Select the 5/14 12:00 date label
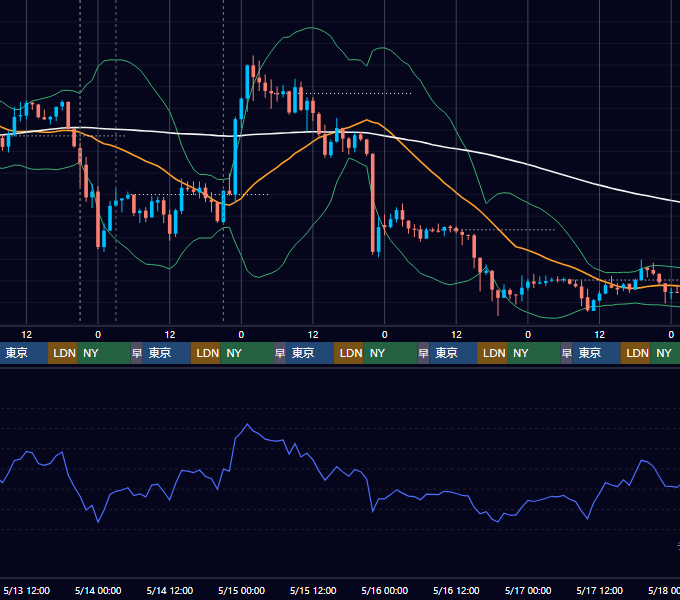The image size is (680, 600). [x=170, y=590]
